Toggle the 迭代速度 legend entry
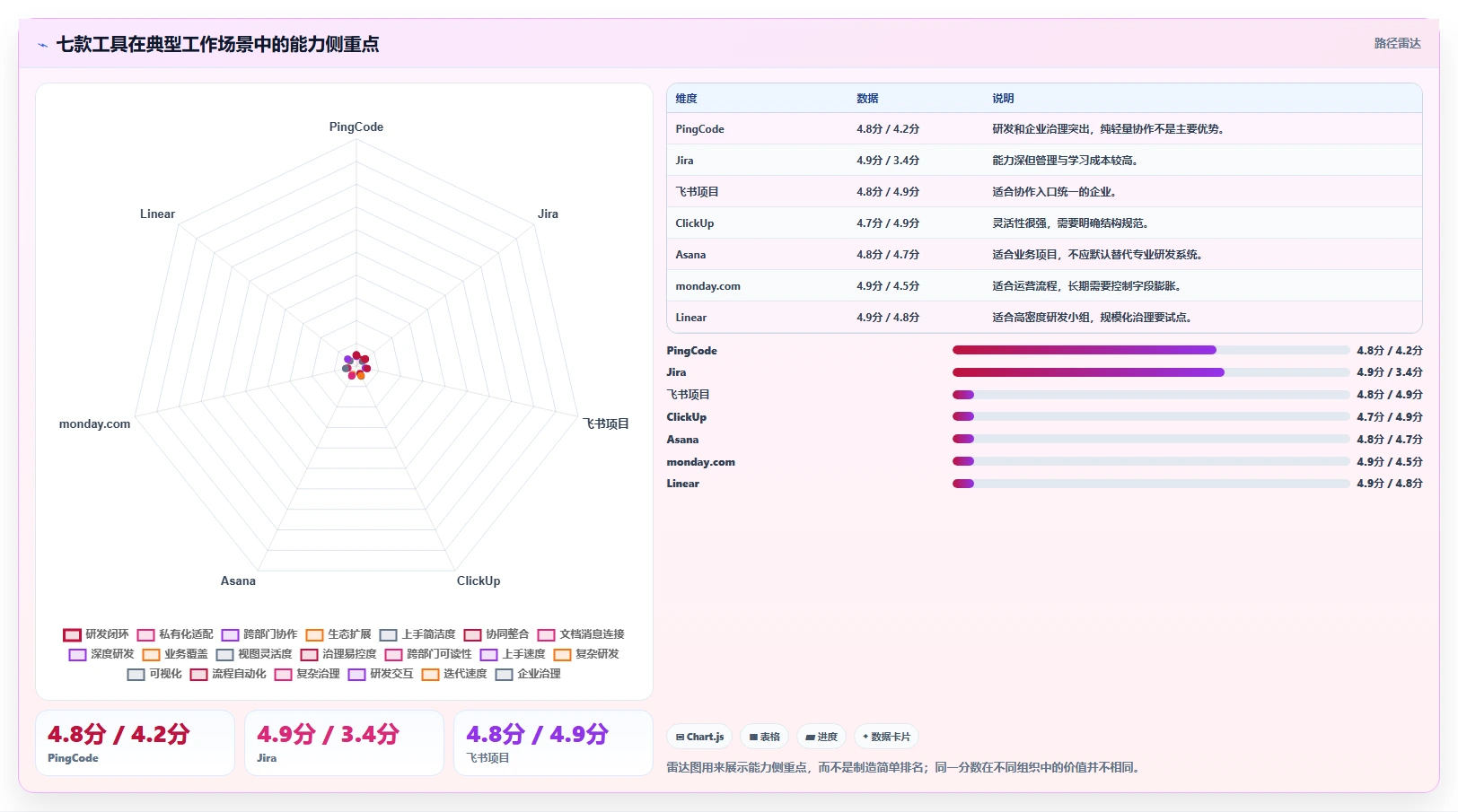 point(454,674)
